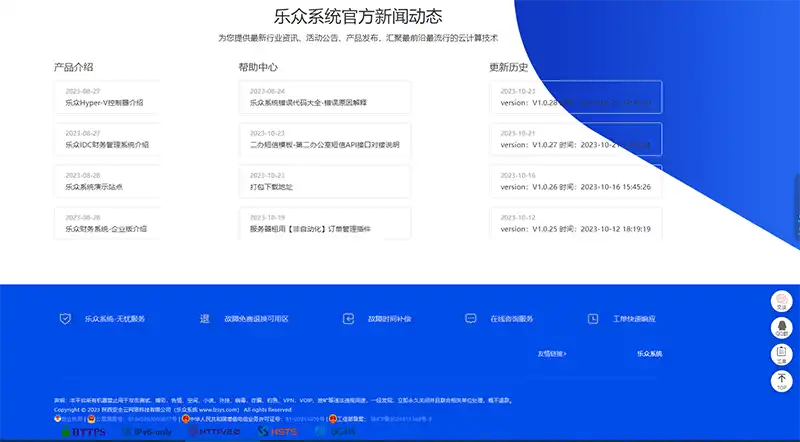Viewport: 800px width, 442px height.
Task: Click the 故障时间补偿 compensation icon
Action: click(x=348, y=319)
